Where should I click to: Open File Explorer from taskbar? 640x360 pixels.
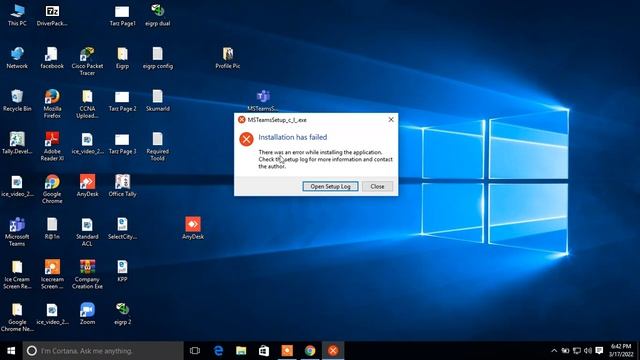point(241,351)
